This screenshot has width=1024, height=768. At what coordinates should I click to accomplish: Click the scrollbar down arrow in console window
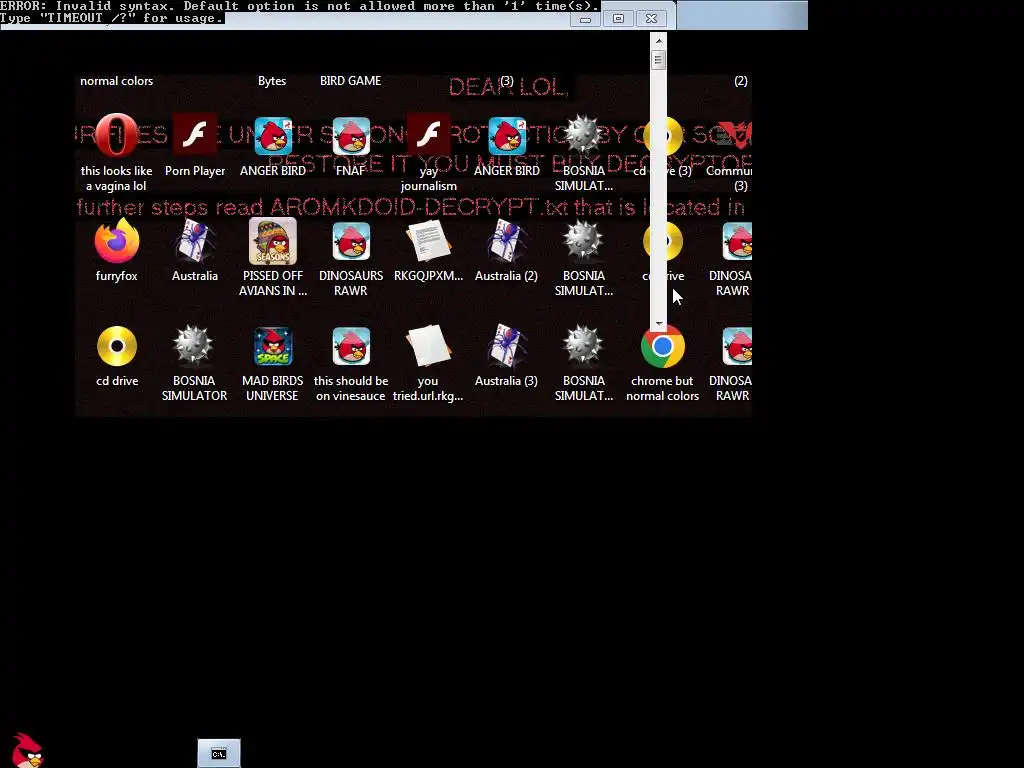(658, 323)
